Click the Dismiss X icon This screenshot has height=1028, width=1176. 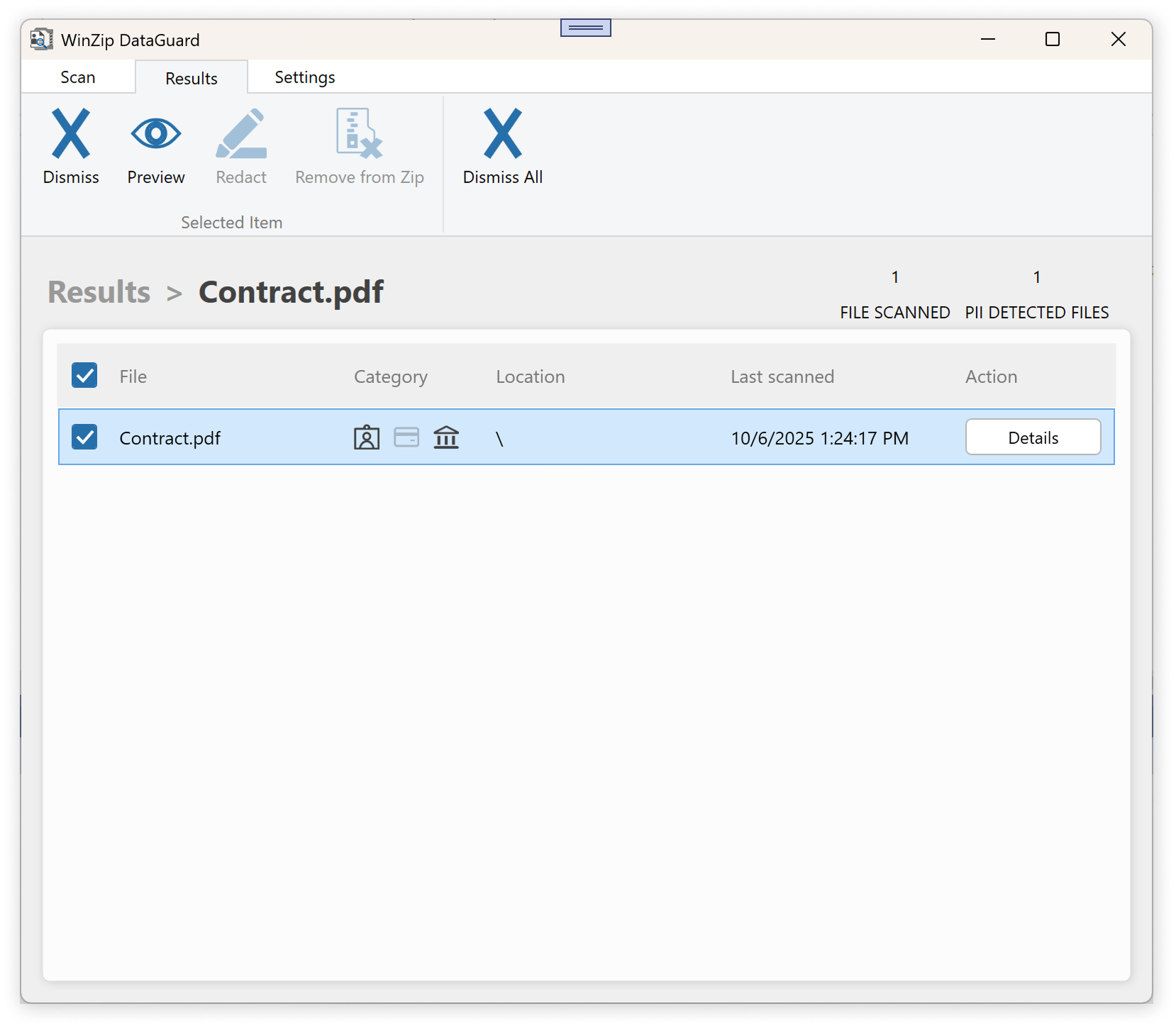[x=71, y=134]
